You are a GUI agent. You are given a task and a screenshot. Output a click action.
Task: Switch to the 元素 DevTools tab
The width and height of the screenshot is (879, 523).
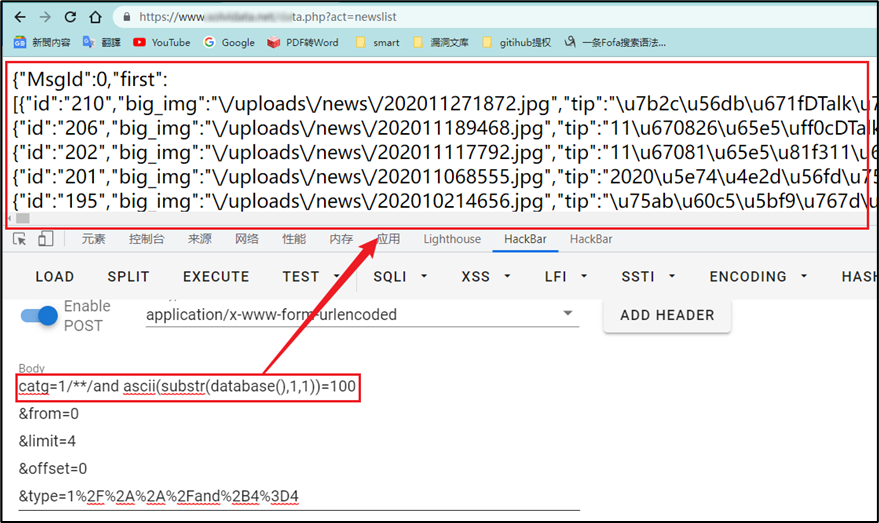93,239
